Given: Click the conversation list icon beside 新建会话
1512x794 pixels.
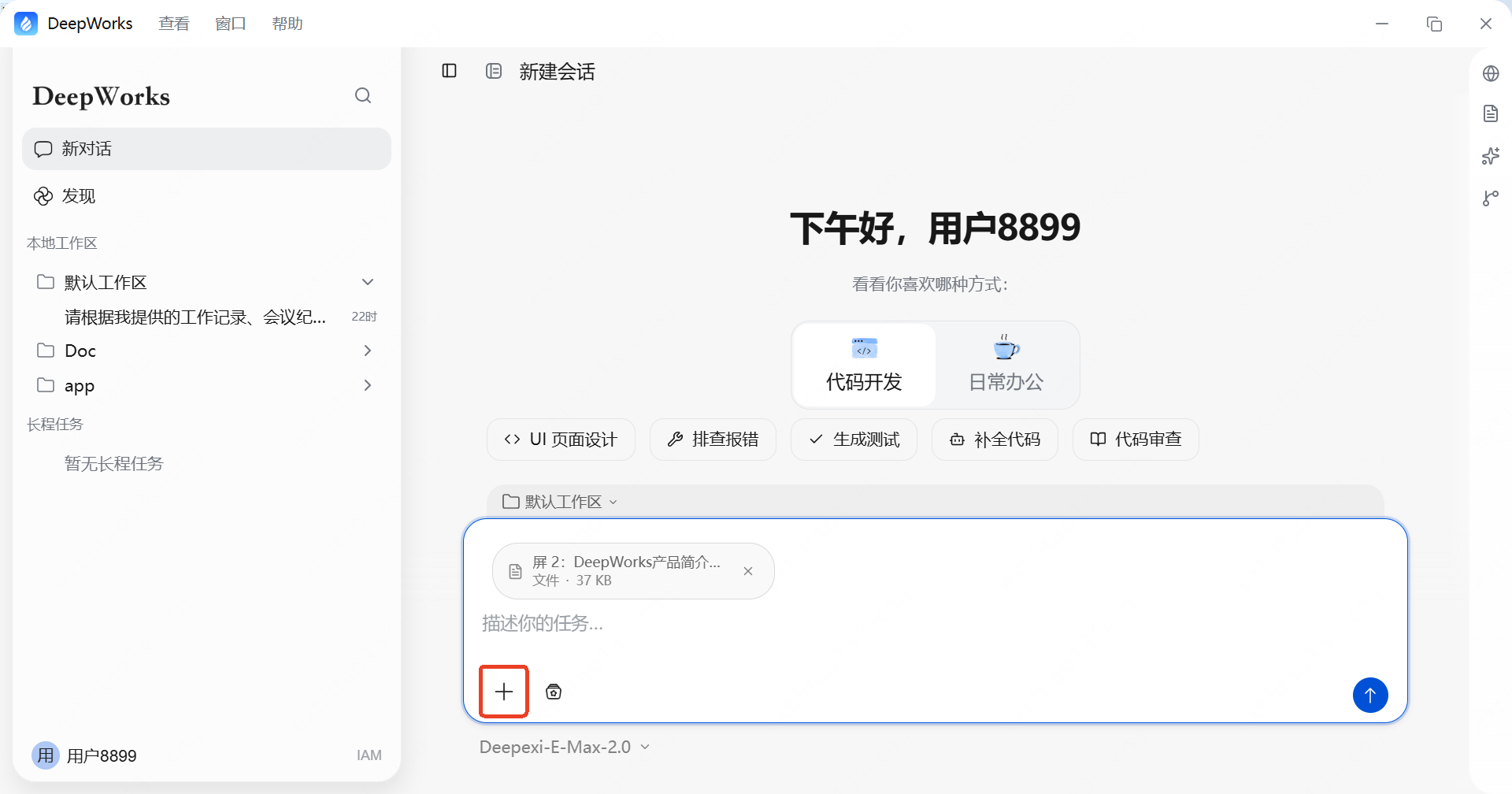Looking at the screenshot, I should pyautogui.click(x=494, y=71).
